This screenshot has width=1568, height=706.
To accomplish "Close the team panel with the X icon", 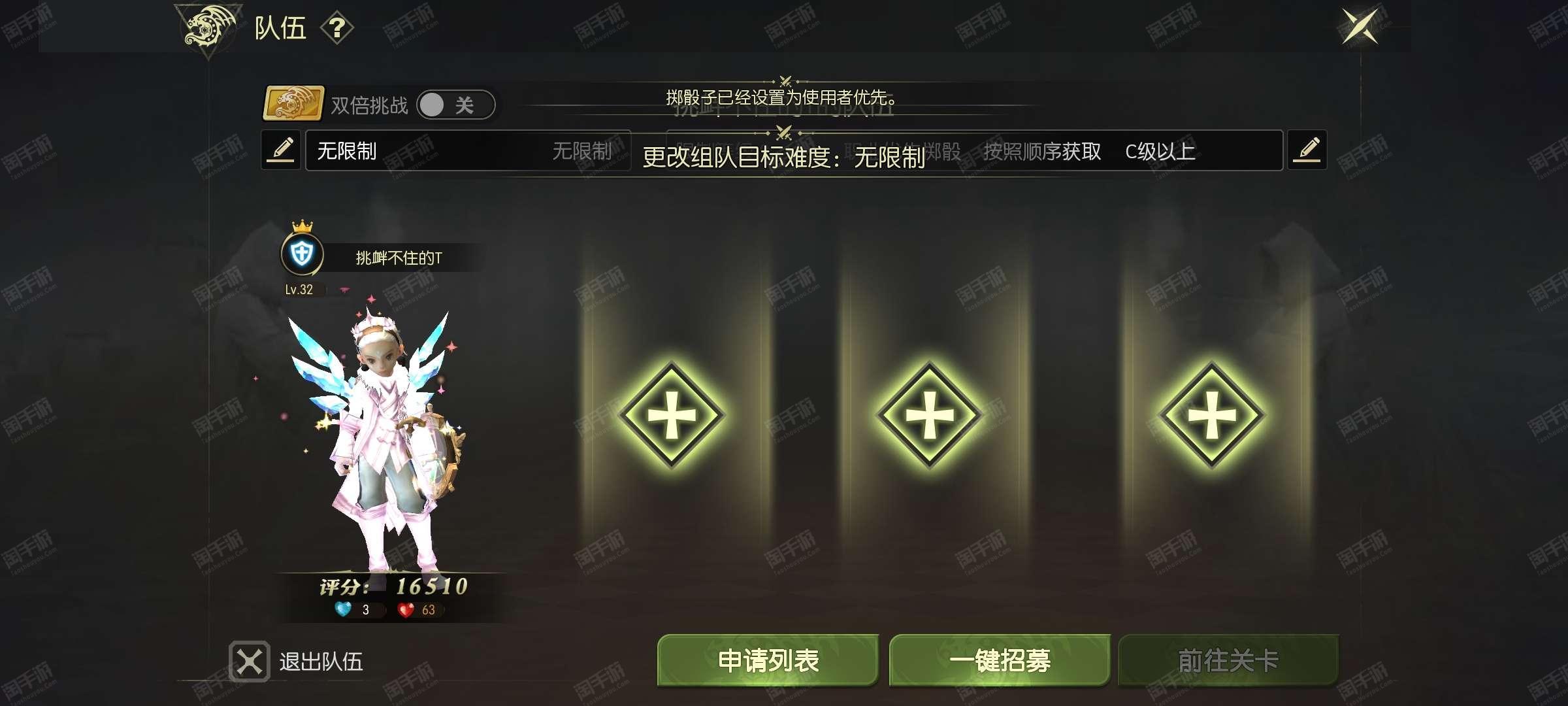I will pyautogui.click(x=1360, y=26).
